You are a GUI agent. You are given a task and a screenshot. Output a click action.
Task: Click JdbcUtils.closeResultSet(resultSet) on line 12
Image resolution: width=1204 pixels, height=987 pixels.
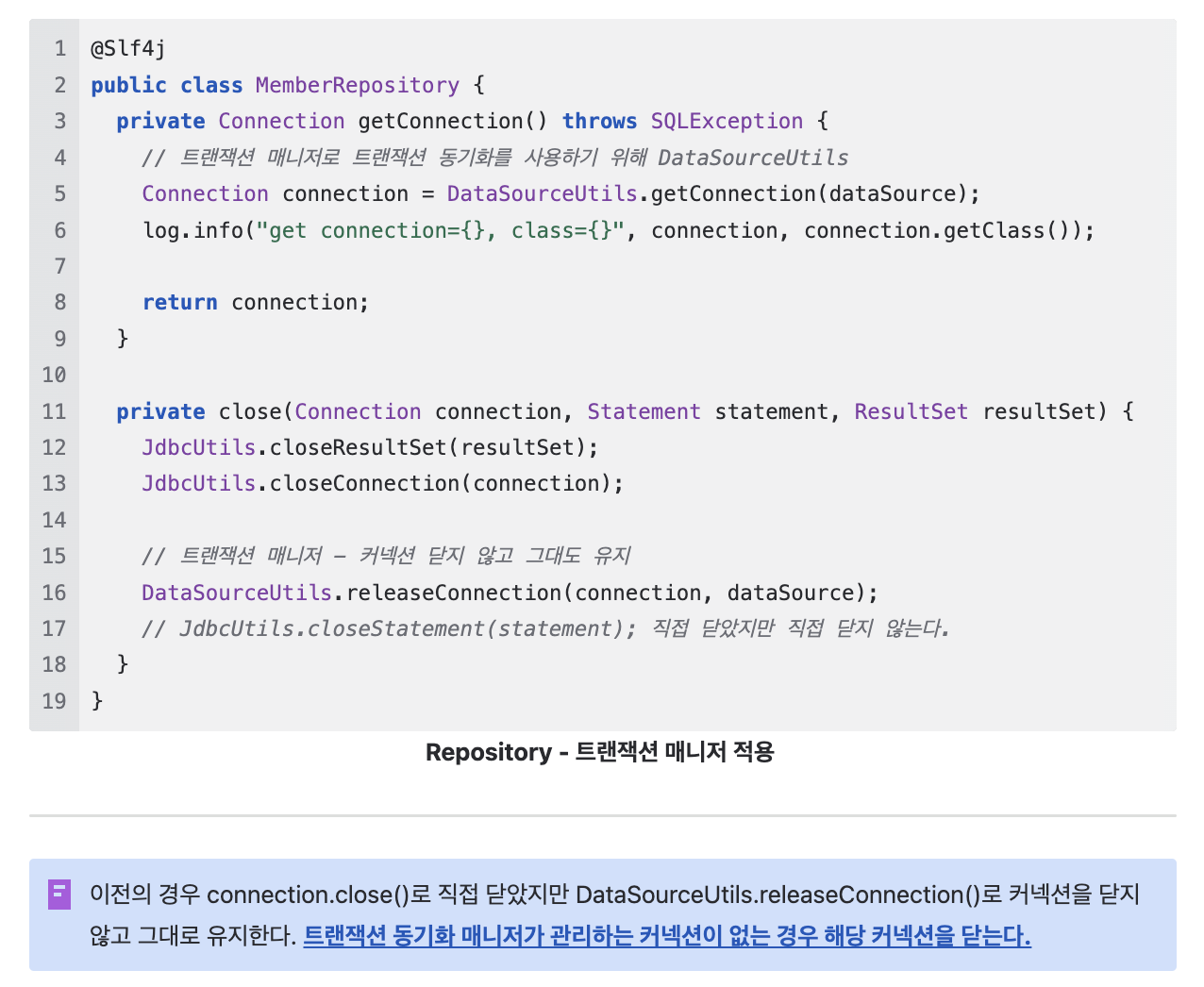[x=370, y=447]
